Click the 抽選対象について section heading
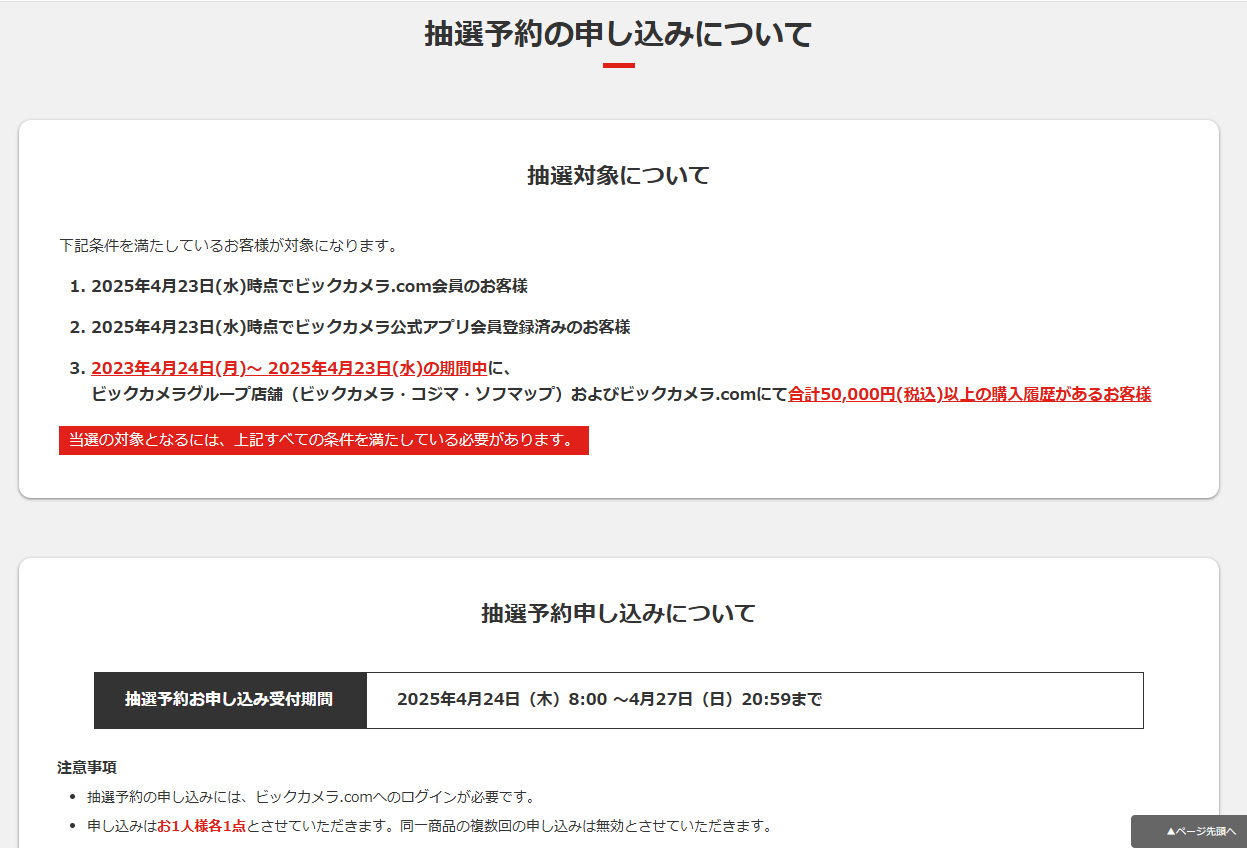1247x848 pixels. coord(618,176)
